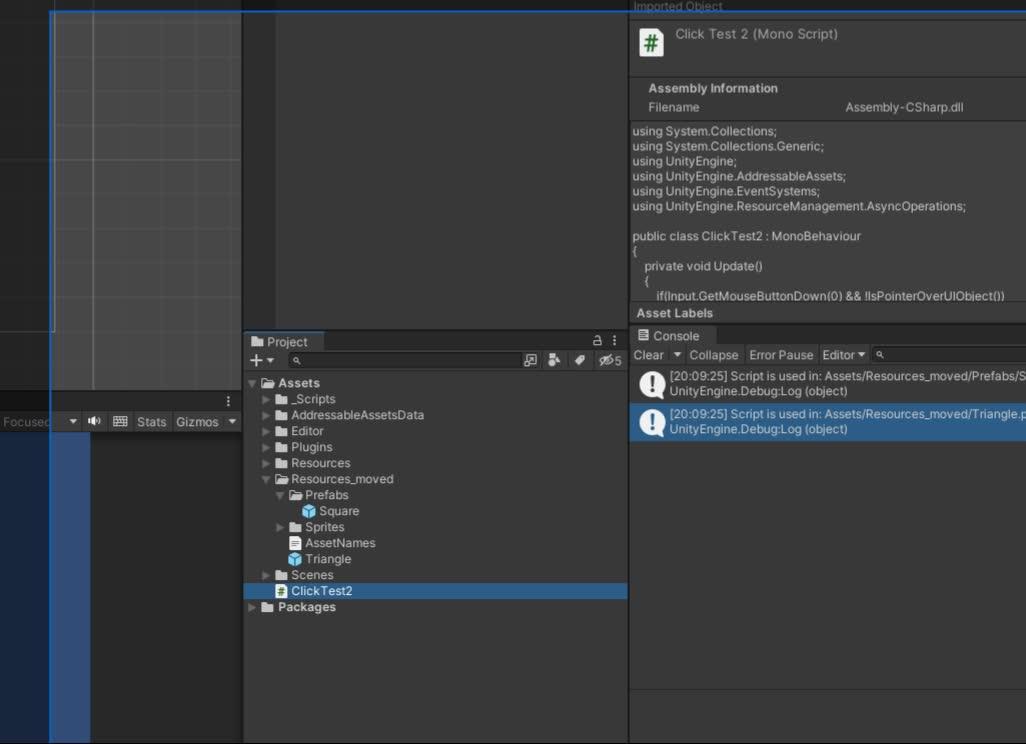Expand the Packages node in Project window
This screenshot has width=1026, height=744.
[x=252, y=607]
